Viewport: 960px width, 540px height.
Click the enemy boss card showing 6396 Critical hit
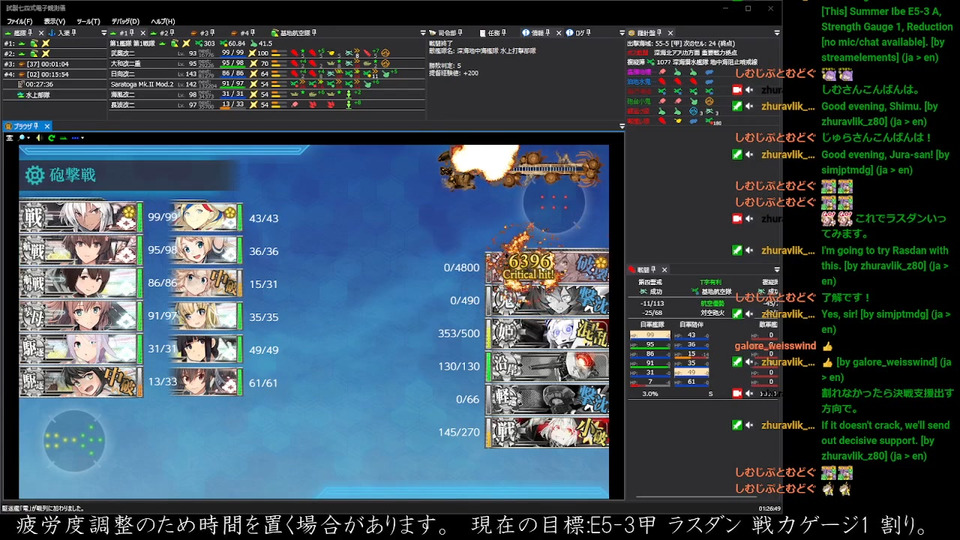pyautogui.click(x=547, y=268)
